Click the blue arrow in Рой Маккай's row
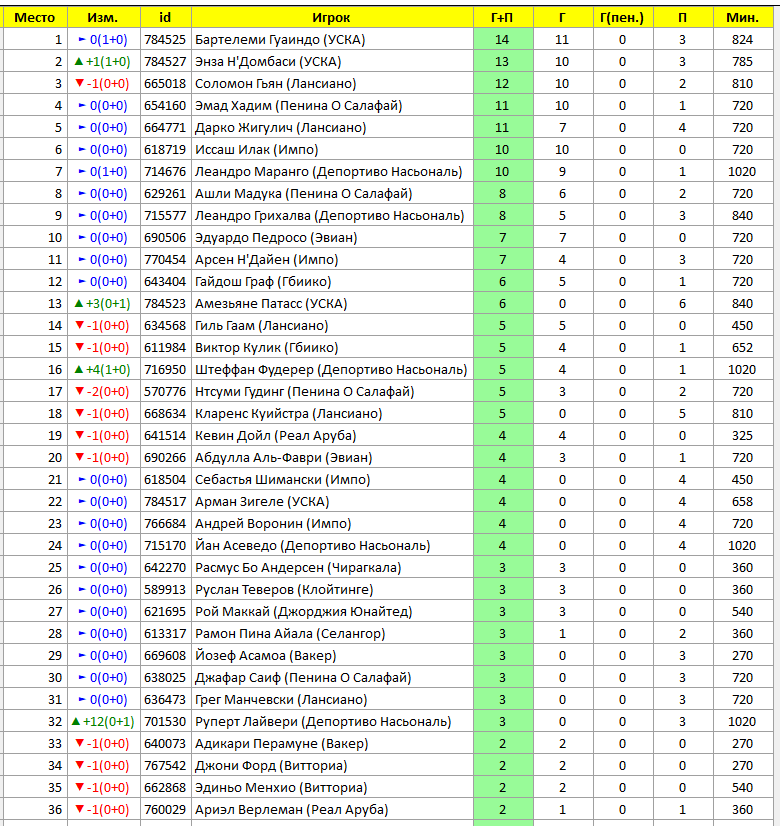Screen dimensions: 780x826 [x=82, y=612]
